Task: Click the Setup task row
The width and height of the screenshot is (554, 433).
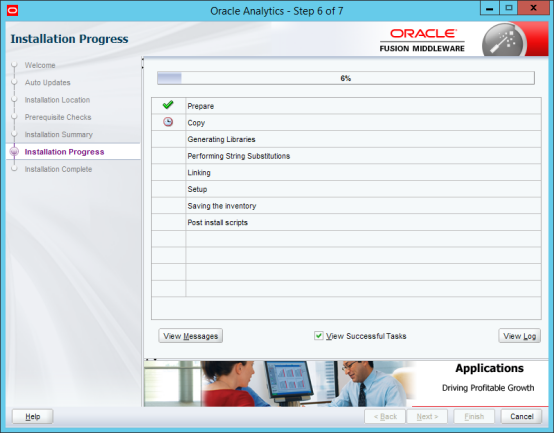Action: 346,189
